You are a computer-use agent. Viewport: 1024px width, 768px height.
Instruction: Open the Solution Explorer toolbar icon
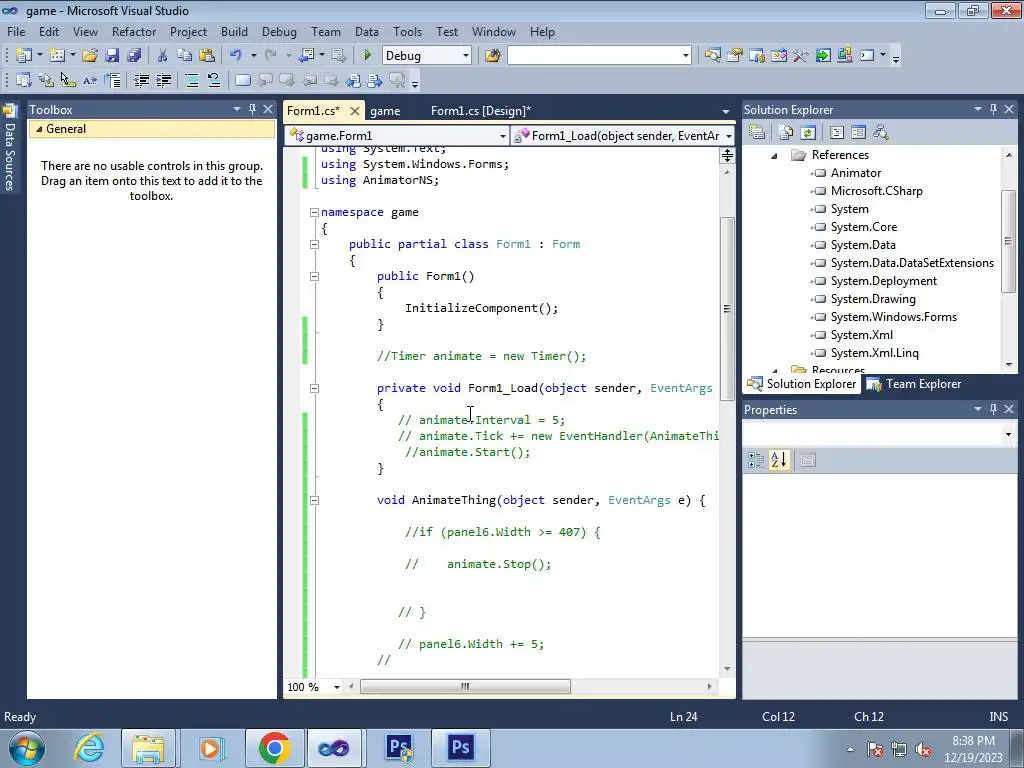(x=712, y=56)
